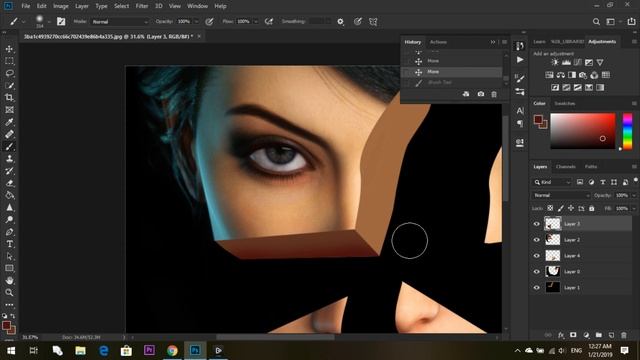Toggle lock image pixels brush icon
This screenshot has width=640, height=360.
(x=561, y=208)
